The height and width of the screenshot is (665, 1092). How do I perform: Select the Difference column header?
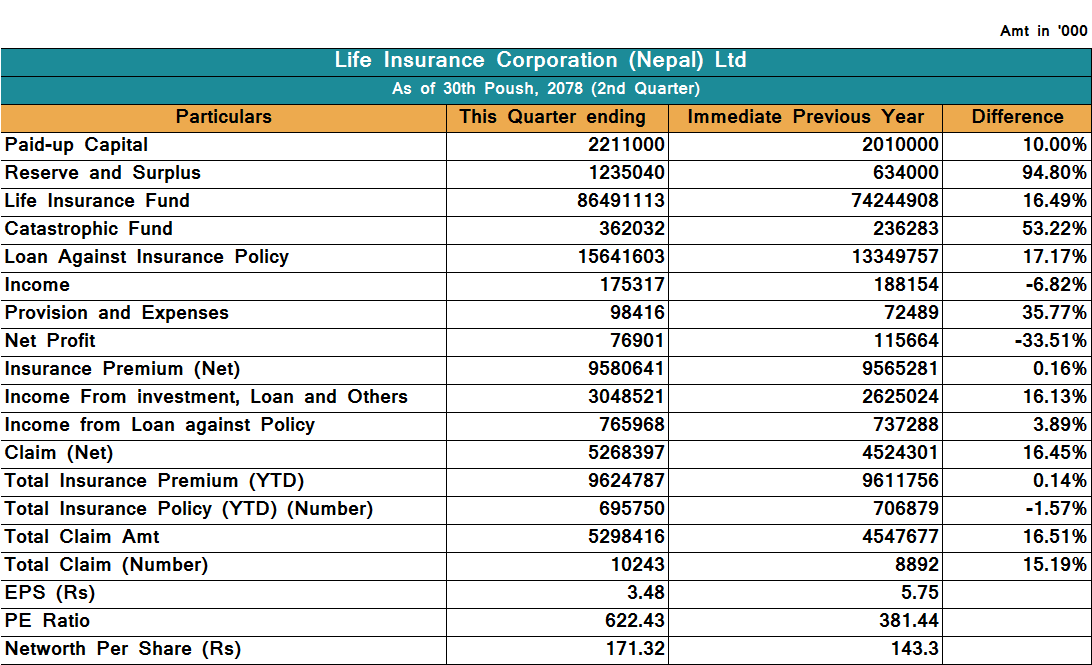pyautogui.click(x=1017, y=117)
